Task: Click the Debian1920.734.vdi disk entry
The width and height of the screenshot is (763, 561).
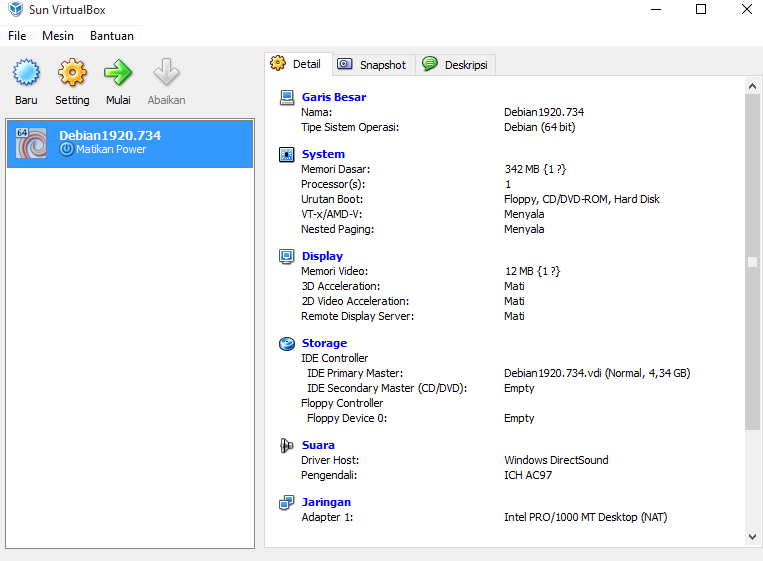Action: click(597, 374)
